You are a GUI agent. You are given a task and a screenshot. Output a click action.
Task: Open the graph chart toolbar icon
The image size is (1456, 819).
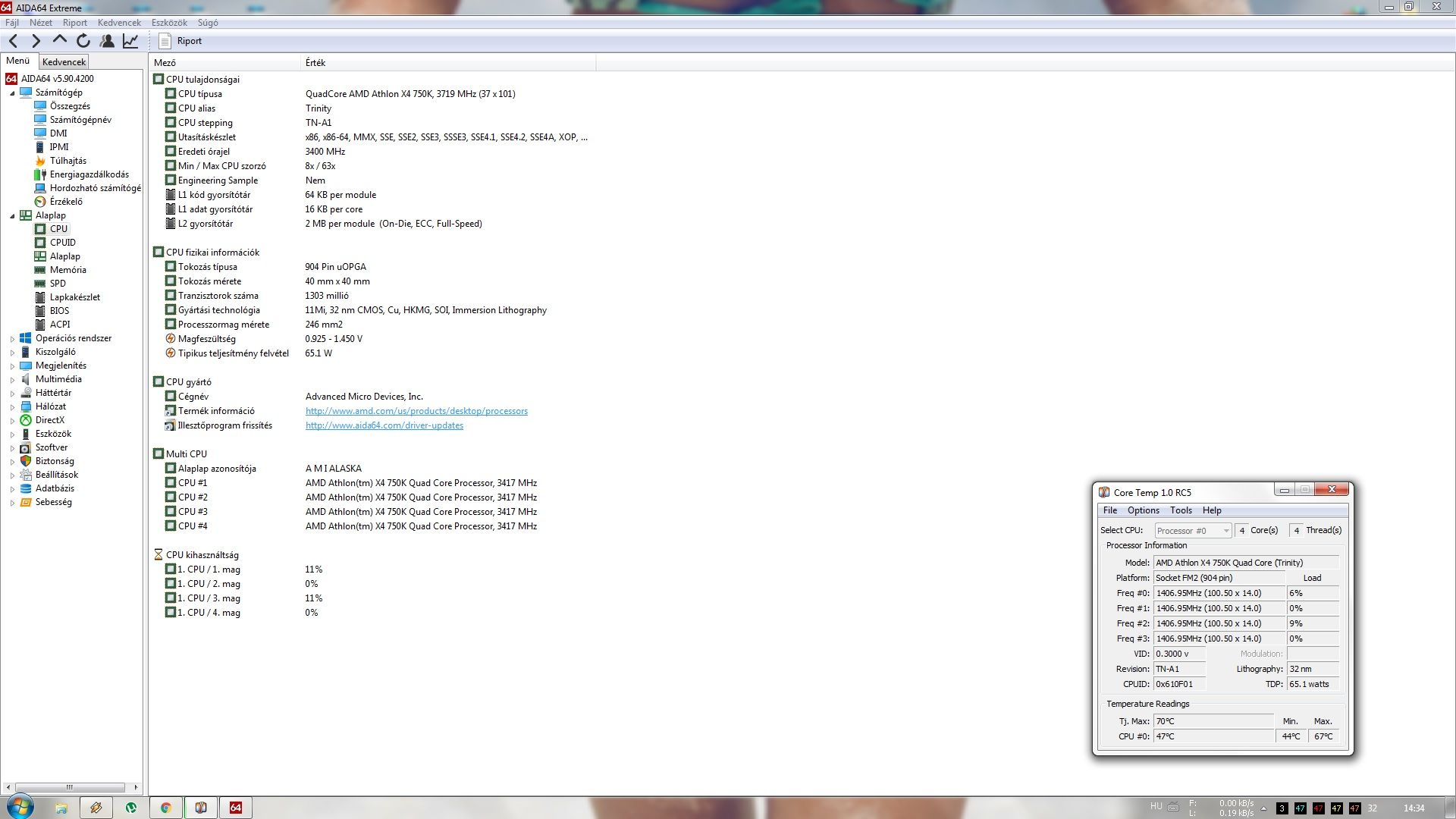pos(130,41)
